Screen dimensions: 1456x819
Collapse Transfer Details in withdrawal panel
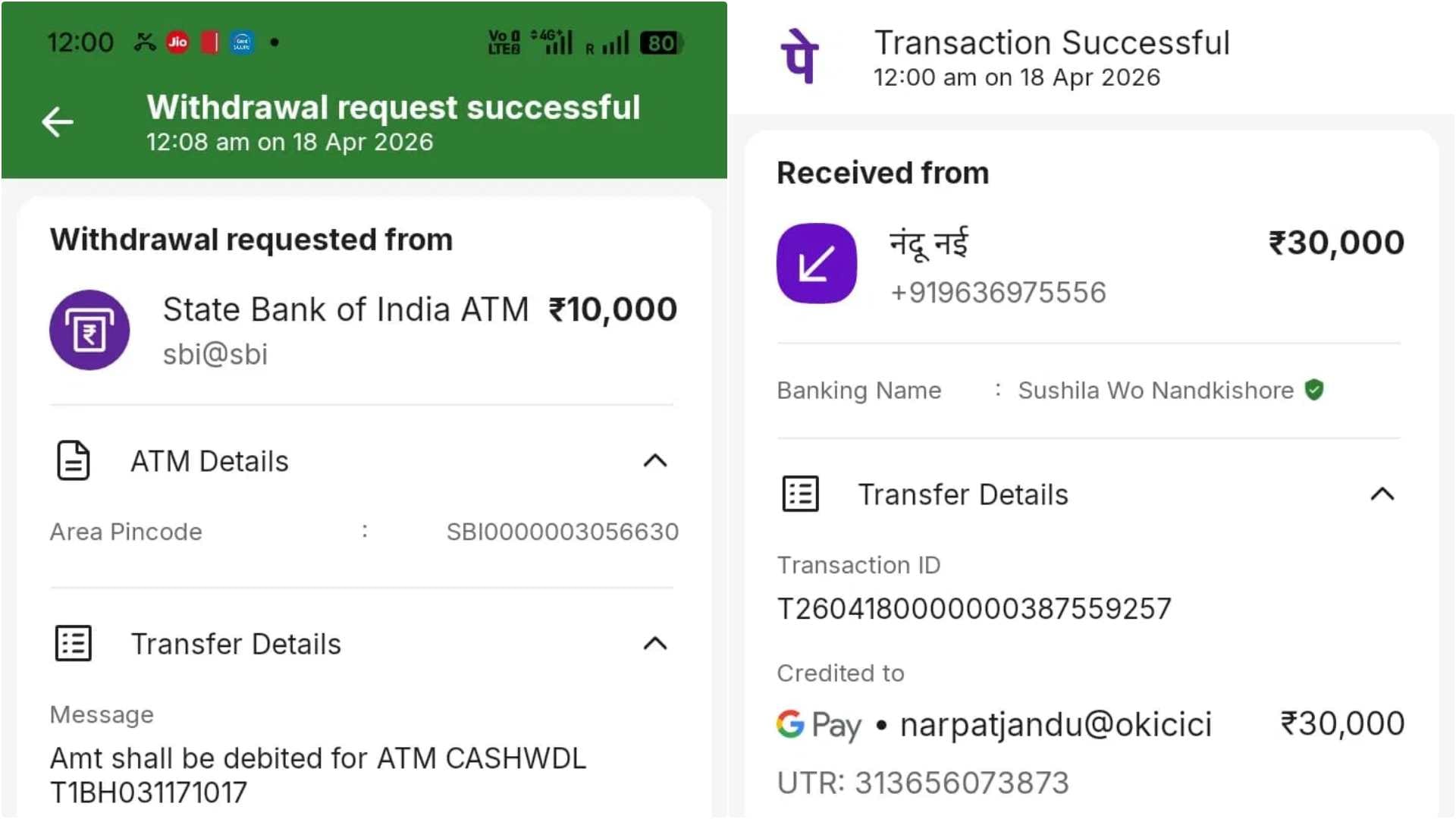point(654,643)
